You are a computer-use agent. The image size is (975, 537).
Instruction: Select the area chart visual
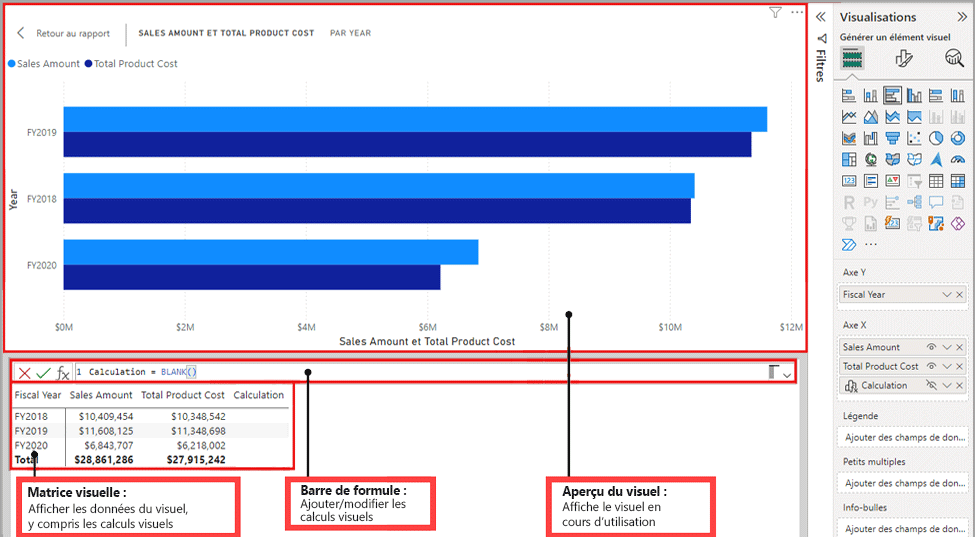click(x=871, y=117)
